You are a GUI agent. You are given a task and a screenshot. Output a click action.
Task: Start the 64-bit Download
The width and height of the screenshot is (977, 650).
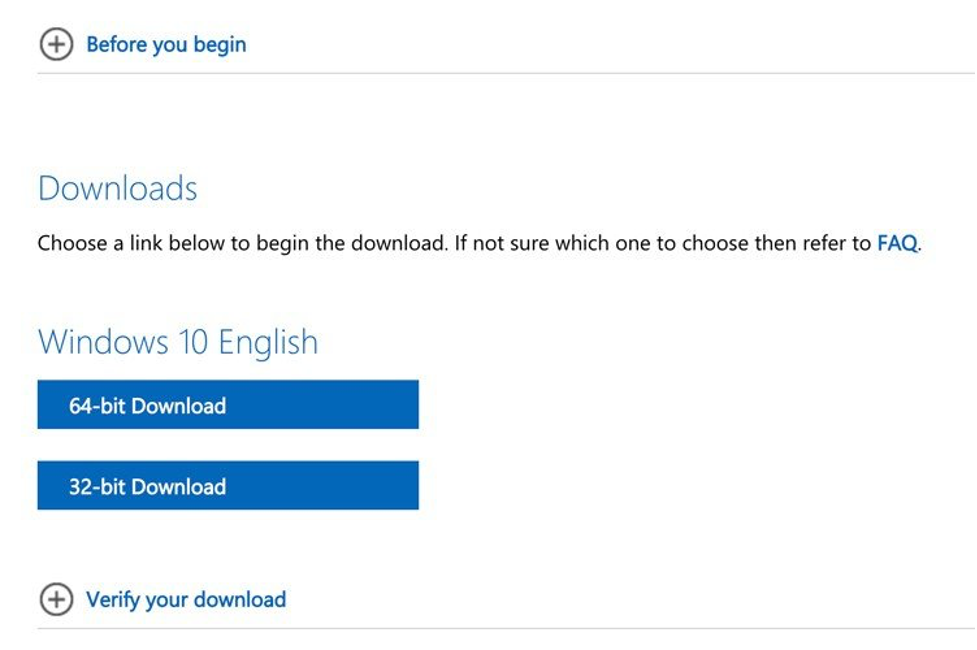pos(228,404)
